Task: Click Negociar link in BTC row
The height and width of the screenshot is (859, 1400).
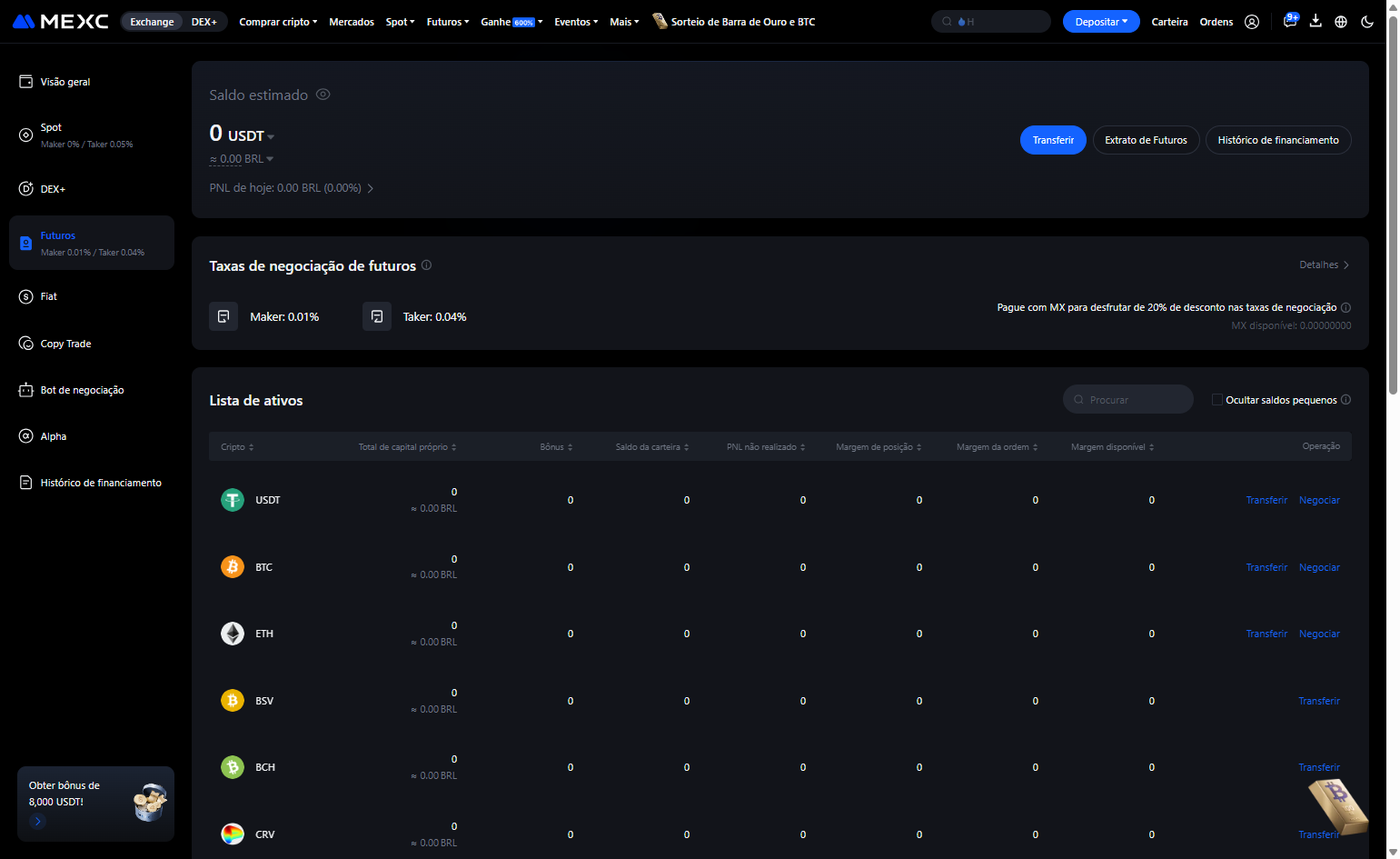Action: tap(1319, 567)
